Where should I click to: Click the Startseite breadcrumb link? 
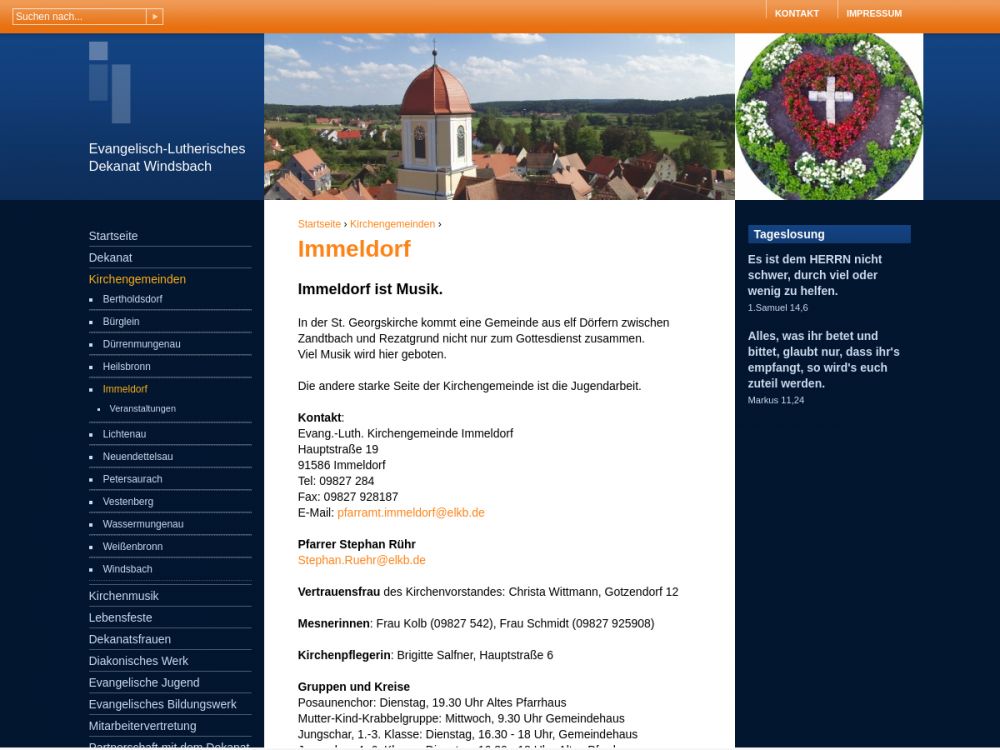[319, 224]
